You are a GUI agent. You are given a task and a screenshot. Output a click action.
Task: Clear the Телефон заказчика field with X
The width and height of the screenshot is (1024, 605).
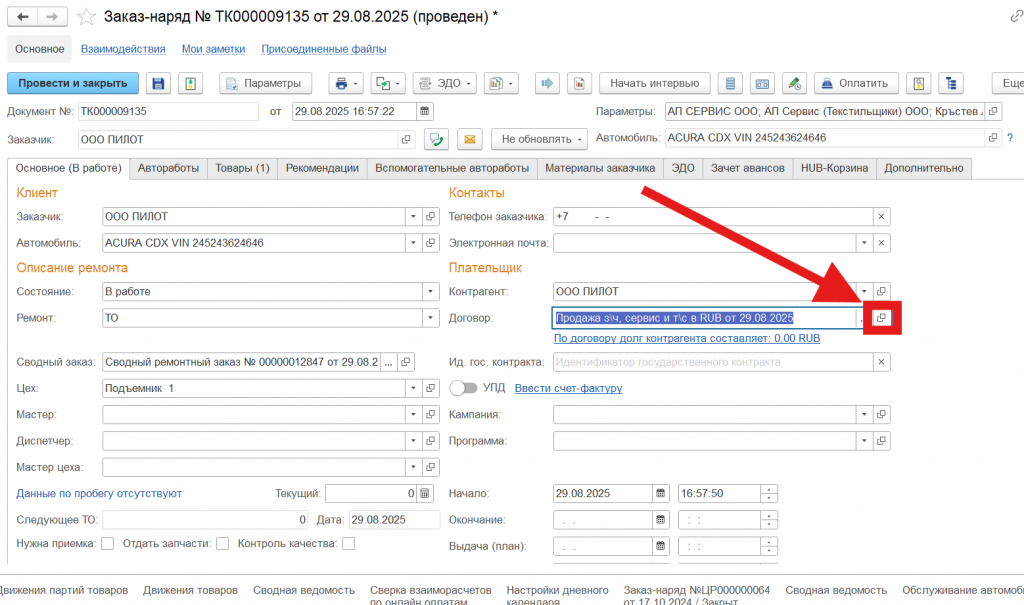pyautogui.click(x=881, y=216)
